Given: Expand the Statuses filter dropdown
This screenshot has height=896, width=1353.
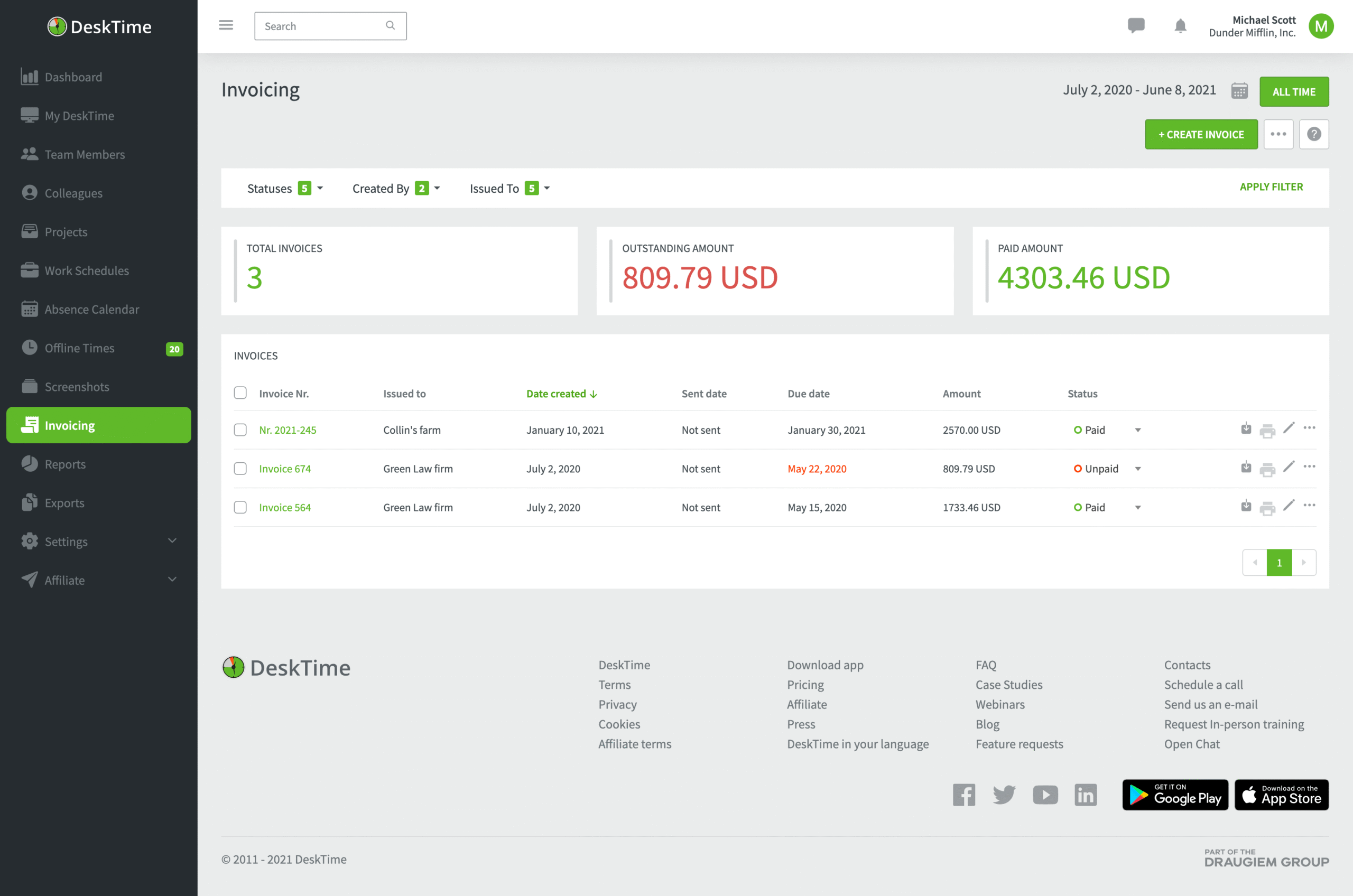Looking at the screenshot, I should click(x=285, y=188).
